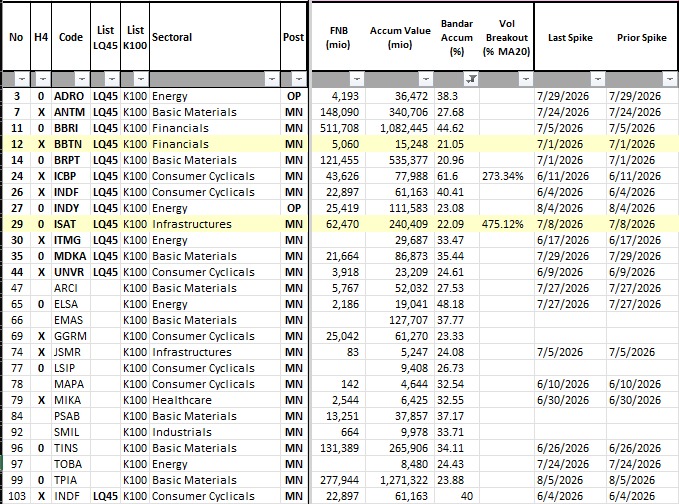Open the List LQ45 filter dropdown

point(112,79)
